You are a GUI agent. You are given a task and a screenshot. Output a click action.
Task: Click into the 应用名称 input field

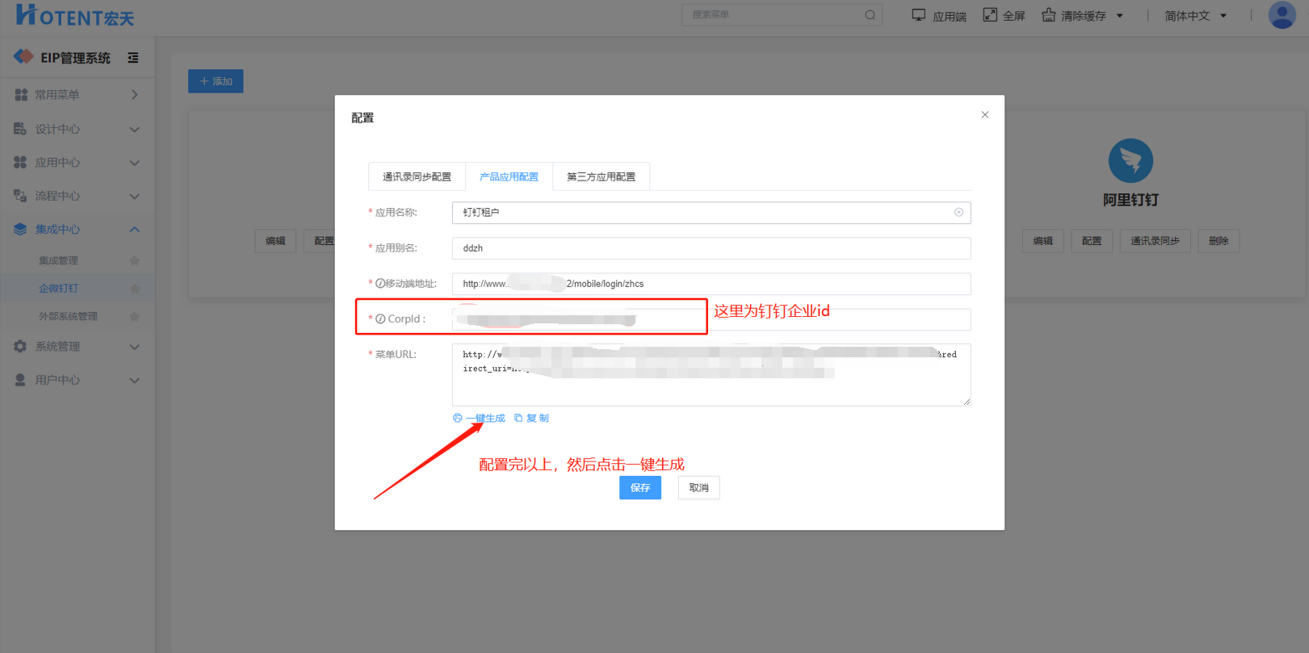tap(711, 213)
